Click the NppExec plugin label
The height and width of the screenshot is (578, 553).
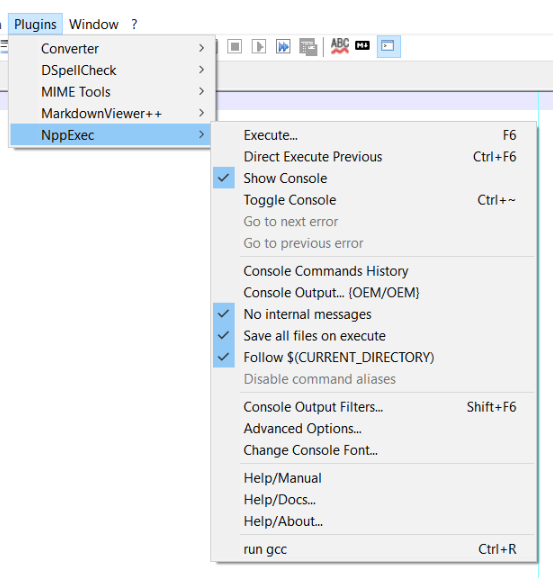click(68, 135)
